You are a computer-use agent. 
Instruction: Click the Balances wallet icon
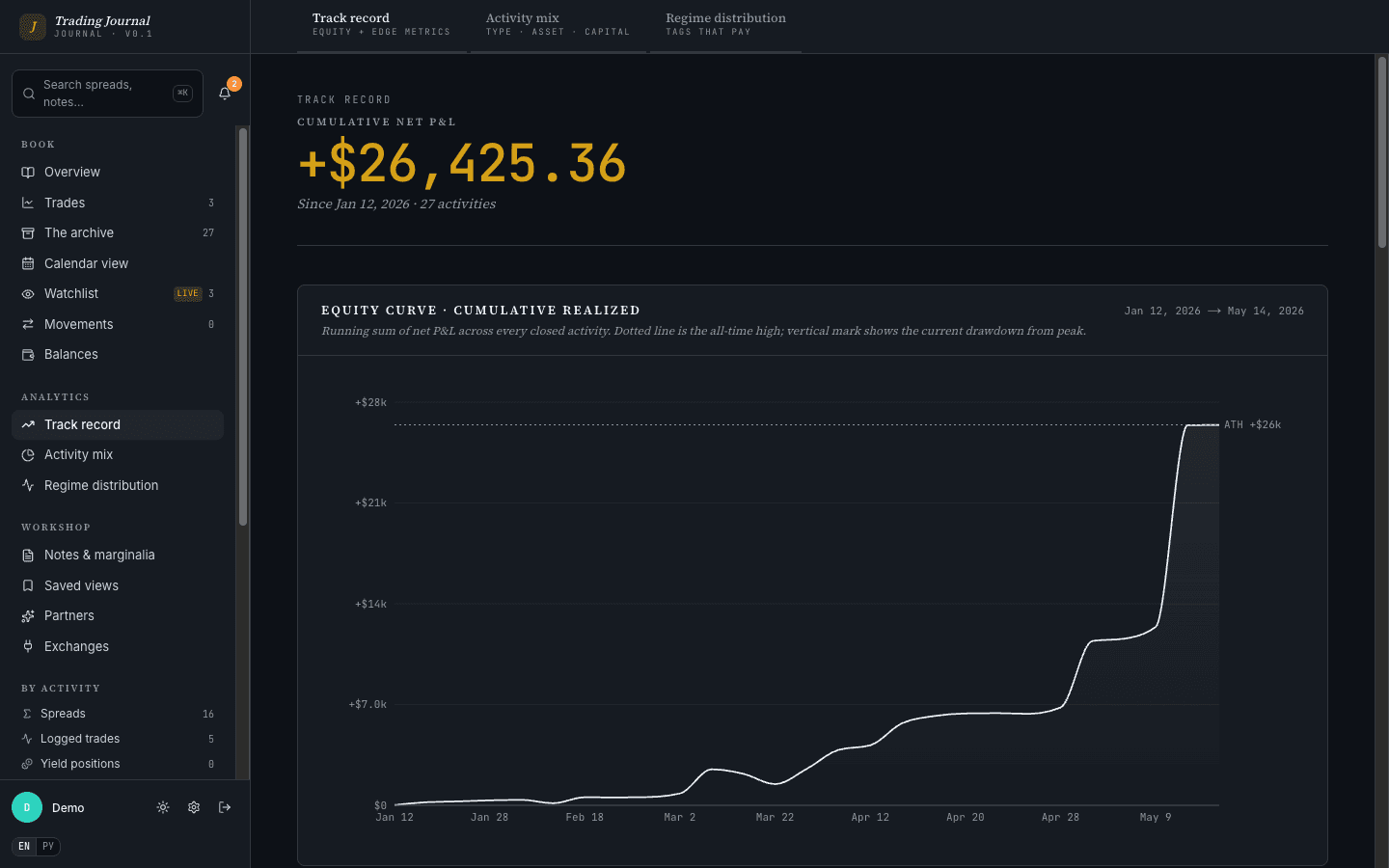28,355
